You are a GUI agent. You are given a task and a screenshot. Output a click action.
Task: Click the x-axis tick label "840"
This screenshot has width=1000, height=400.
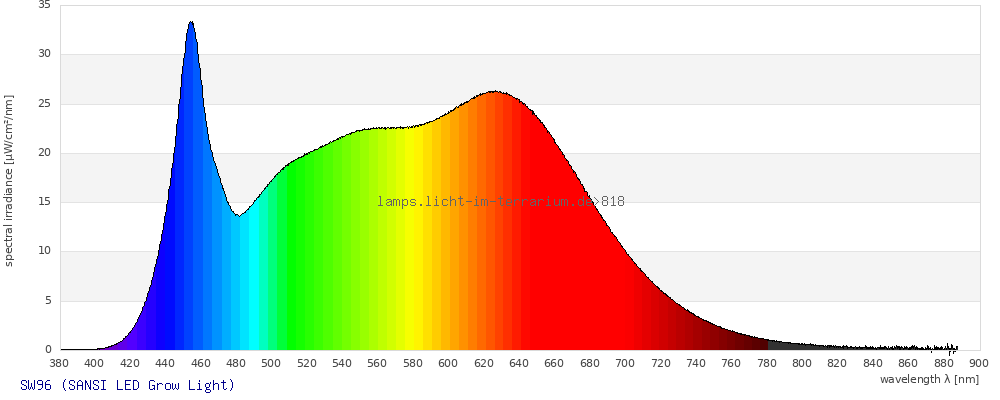click(873, 364)
